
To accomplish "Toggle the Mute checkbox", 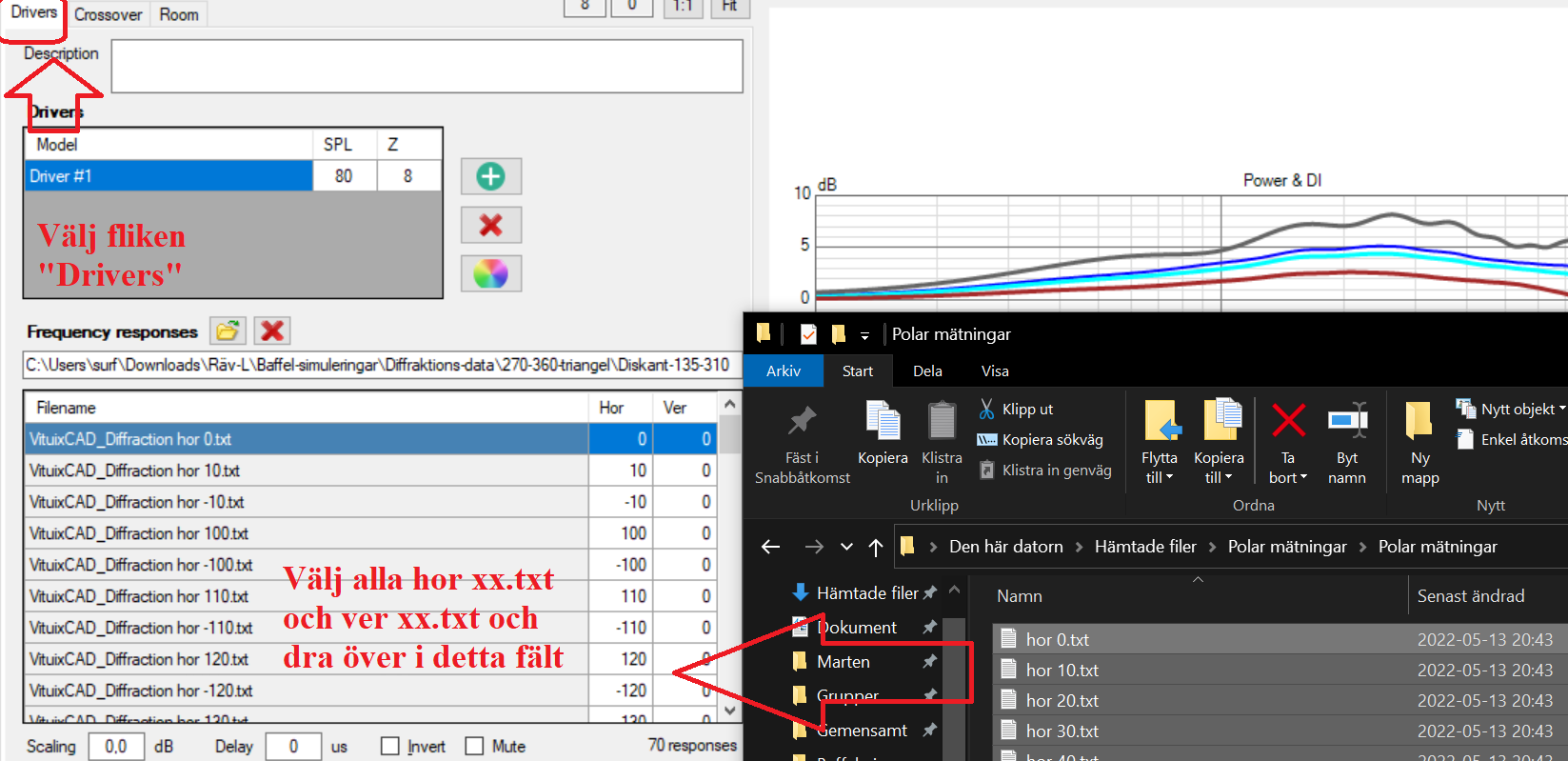I will (x=474, y=746).
